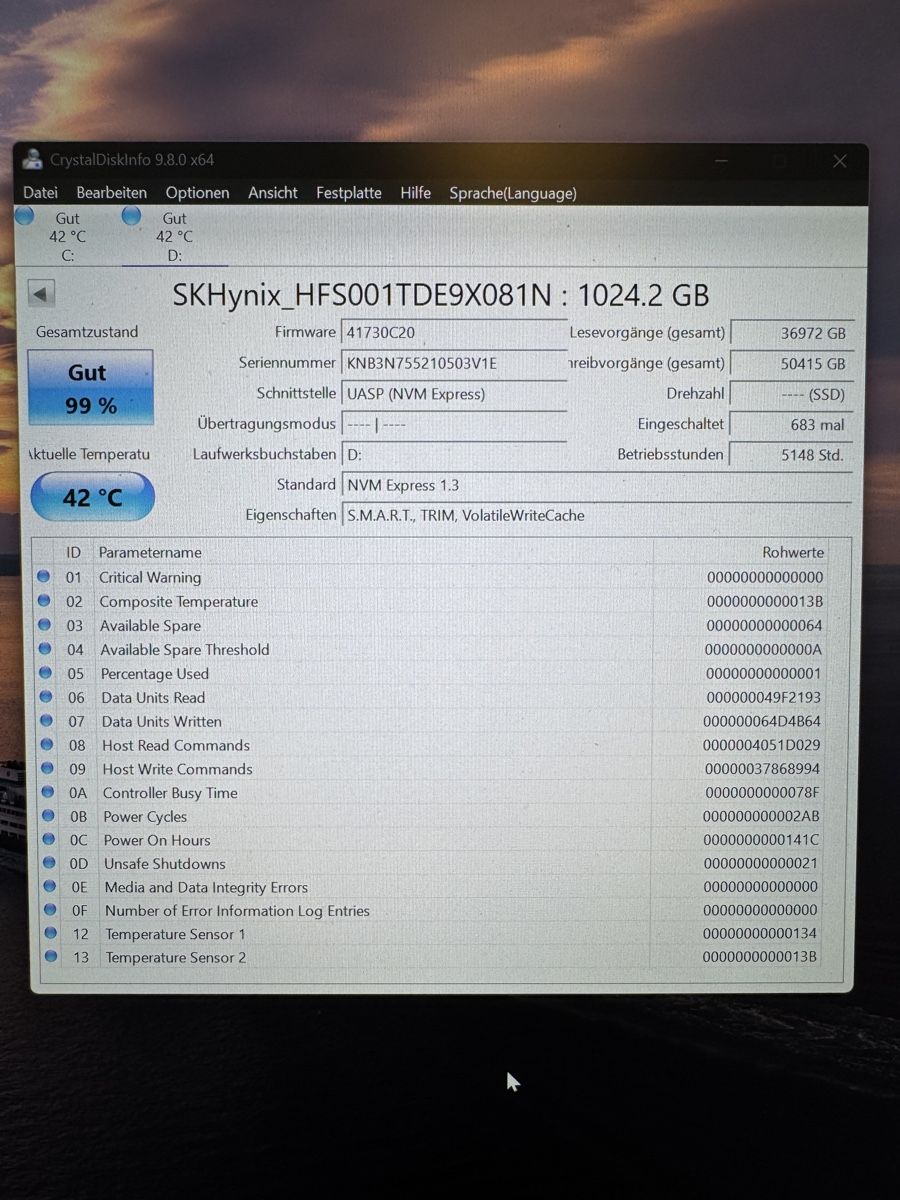Click the Laufwerksbuchstaben field D:
Screen dimensions: 900x1200
click(x=455, y=455)
